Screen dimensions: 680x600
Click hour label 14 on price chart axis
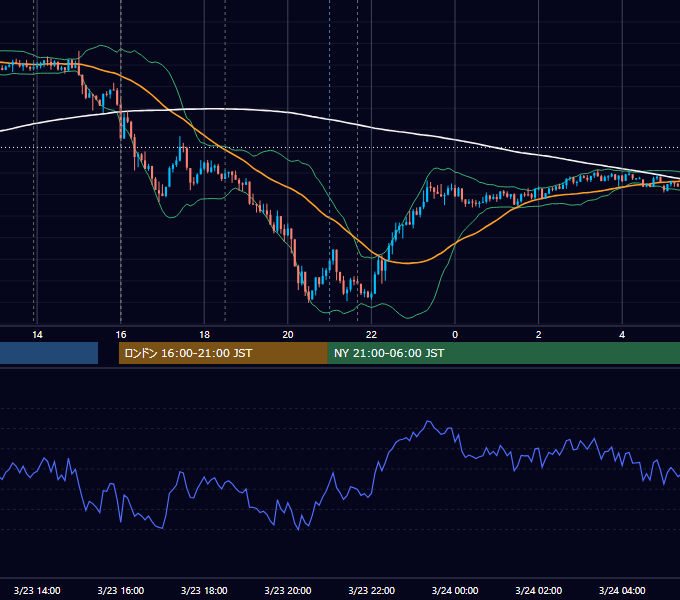point(37,335)
